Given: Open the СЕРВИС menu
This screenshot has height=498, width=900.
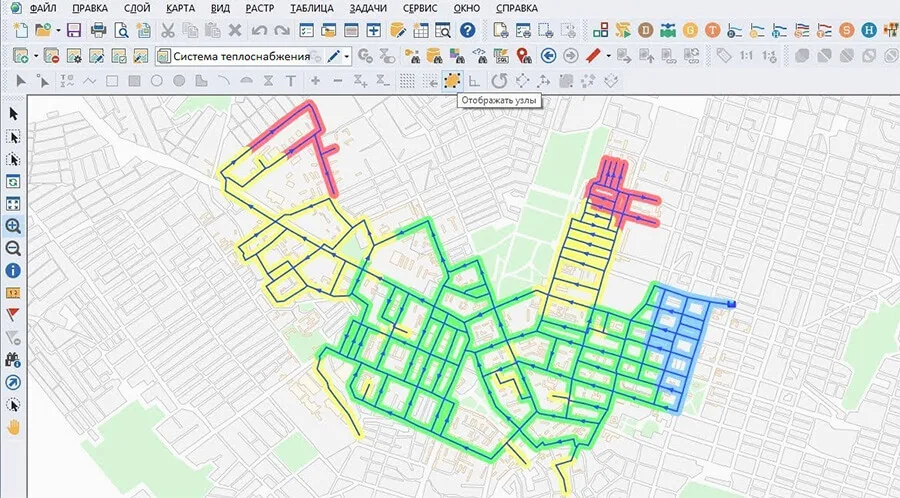Looking at the screenshot, I should coord(420,9).
